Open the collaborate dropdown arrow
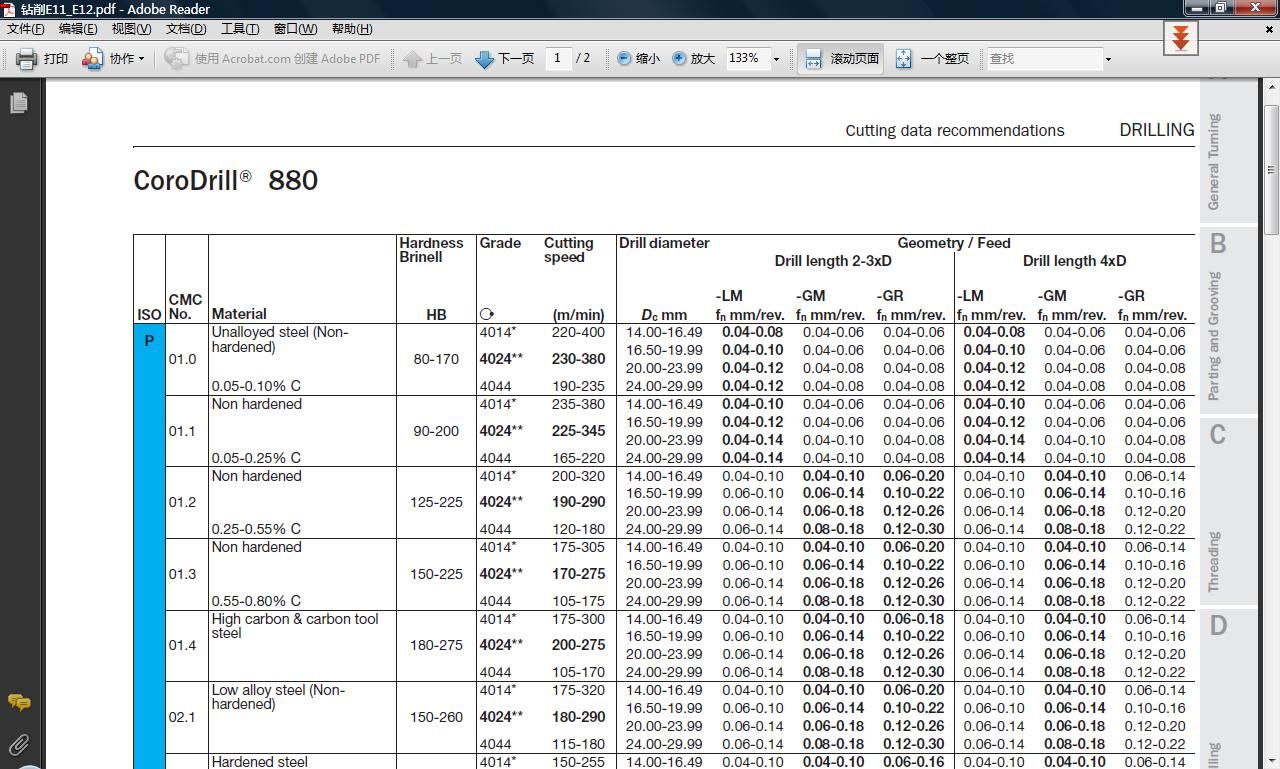 tap(141, 59)
